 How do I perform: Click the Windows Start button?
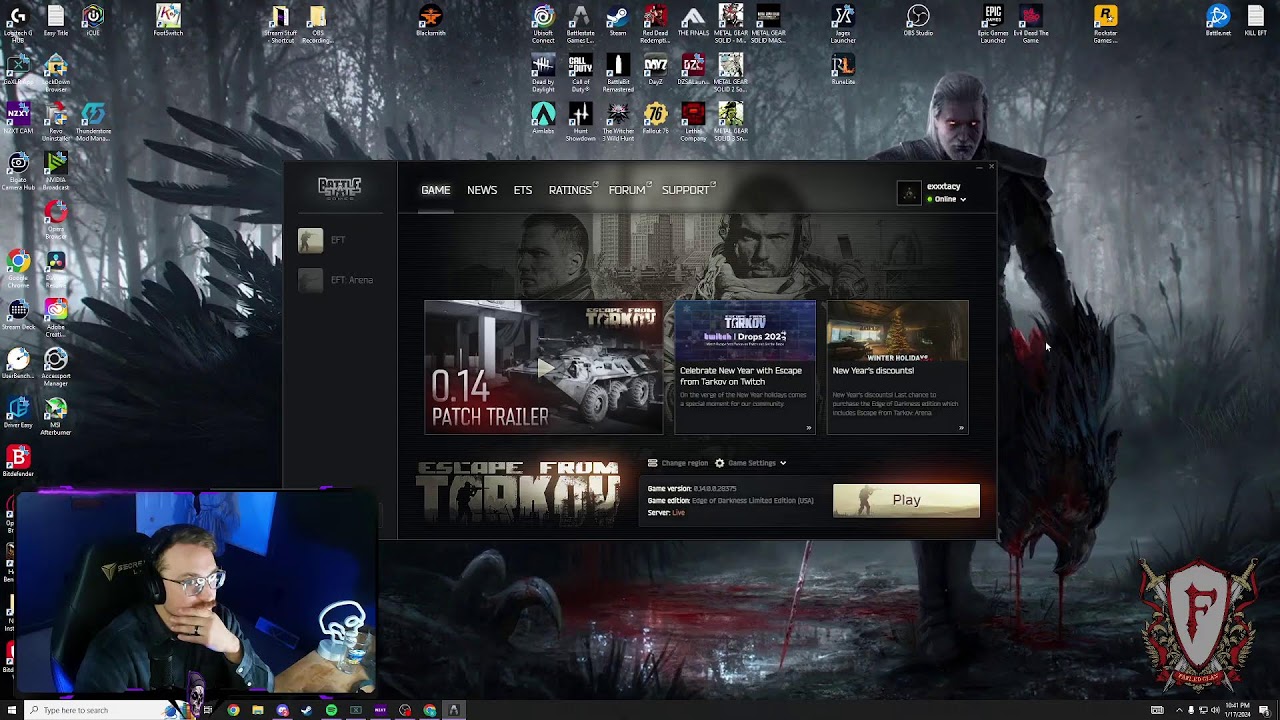pos(12,710)
